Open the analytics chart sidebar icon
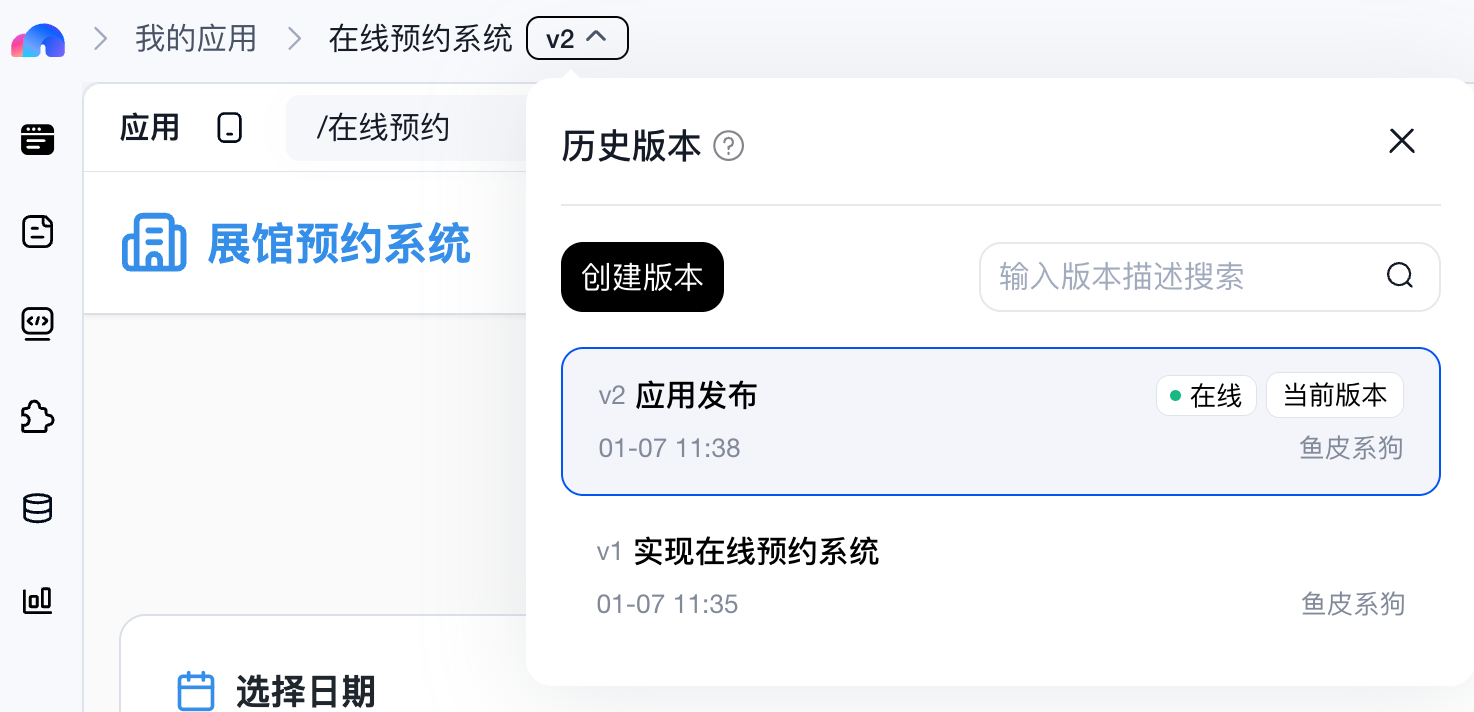 tap(38, 600)
